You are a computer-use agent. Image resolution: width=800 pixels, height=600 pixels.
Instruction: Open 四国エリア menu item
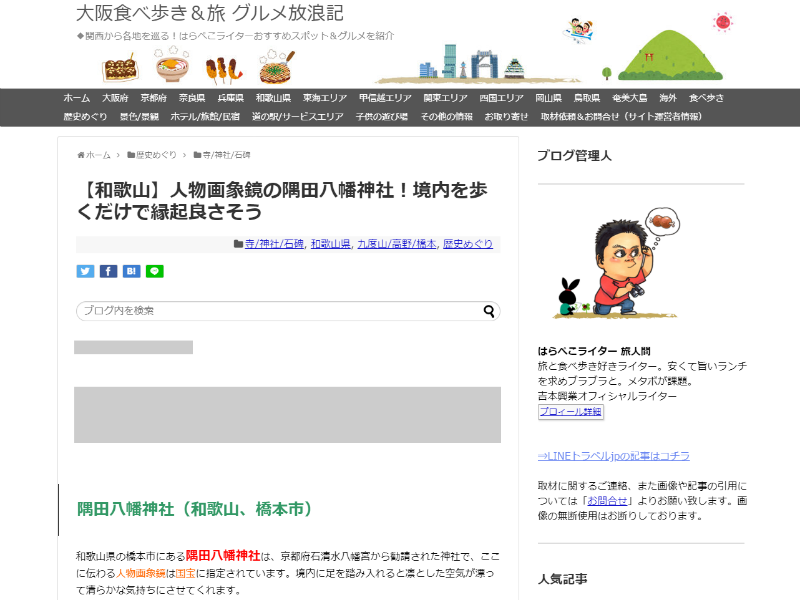click(x=502, y=98)
